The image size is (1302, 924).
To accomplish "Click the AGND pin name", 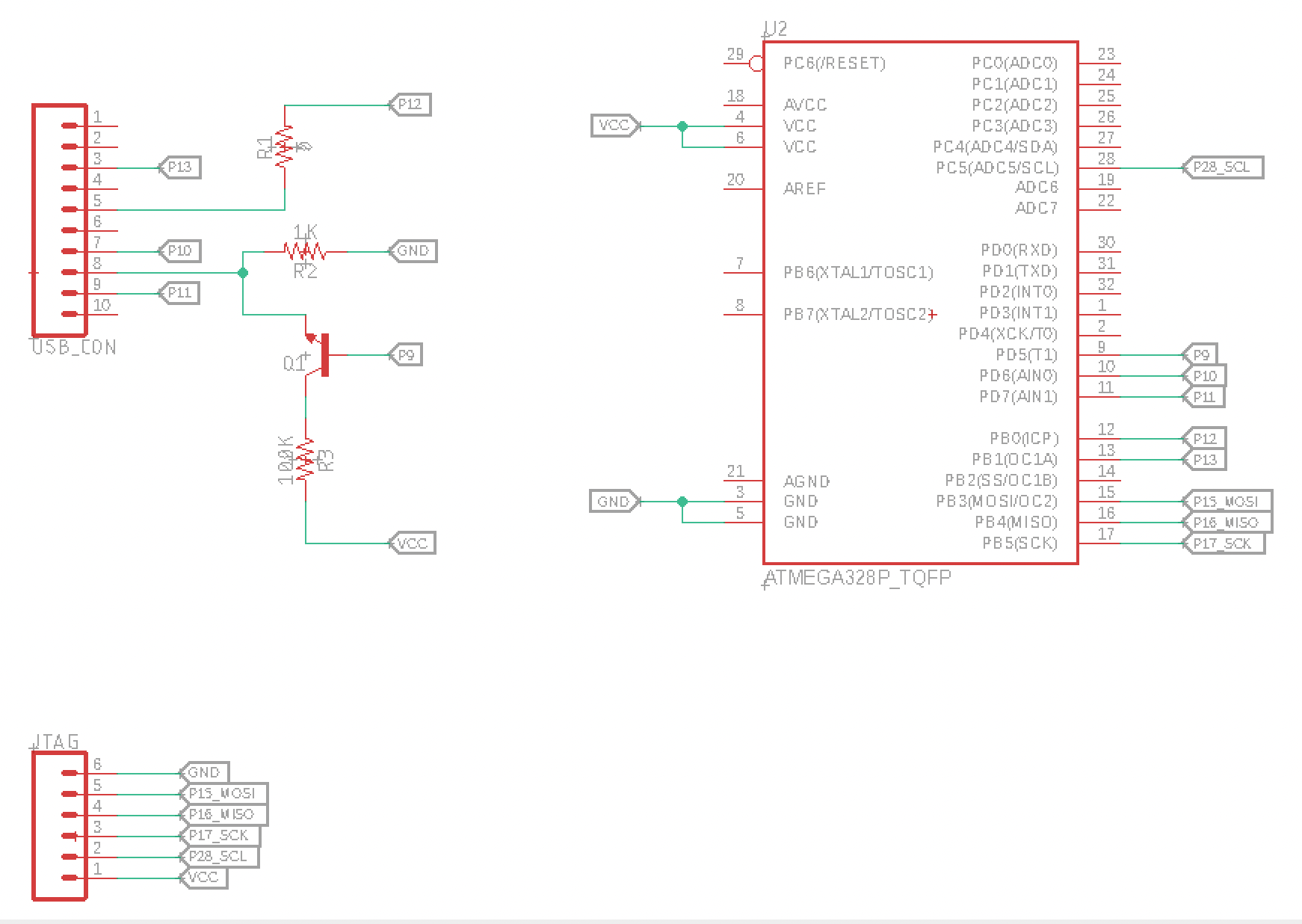I will coord(807,481).
